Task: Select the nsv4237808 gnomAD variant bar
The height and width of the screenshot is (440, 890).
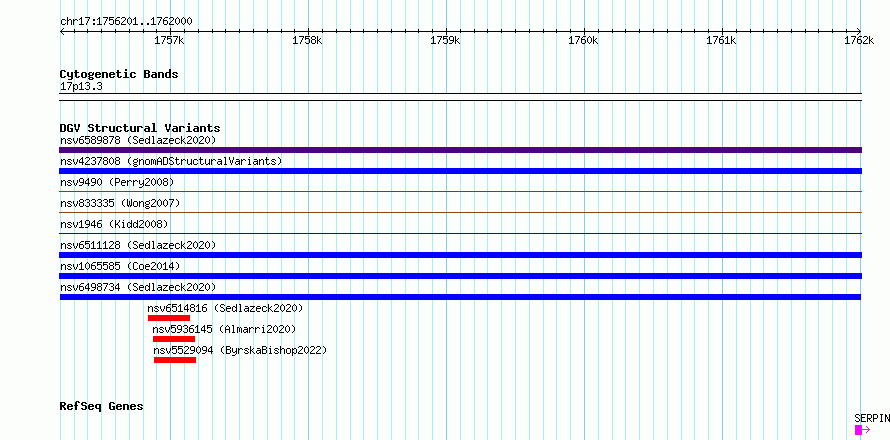Action: point(460,171)
